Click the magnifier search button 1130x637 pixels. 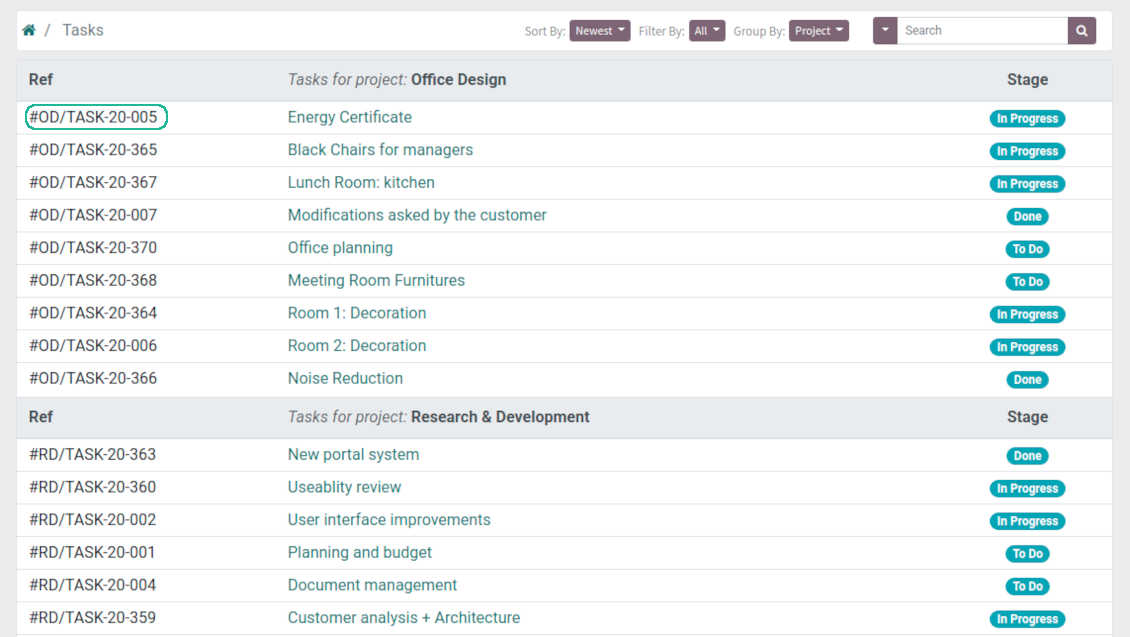pyautogui.click(x=1081, y=31)
